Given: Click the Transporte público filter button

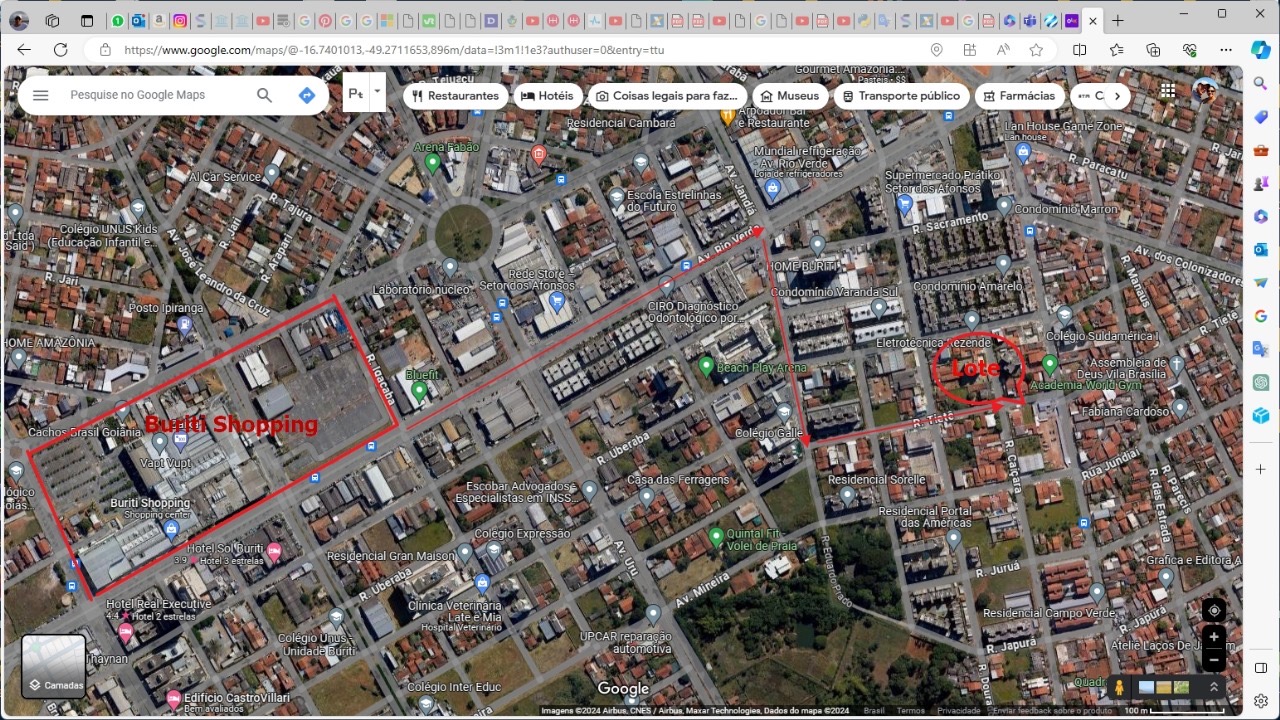Looking at the screenshot, I should click(900, 96).
